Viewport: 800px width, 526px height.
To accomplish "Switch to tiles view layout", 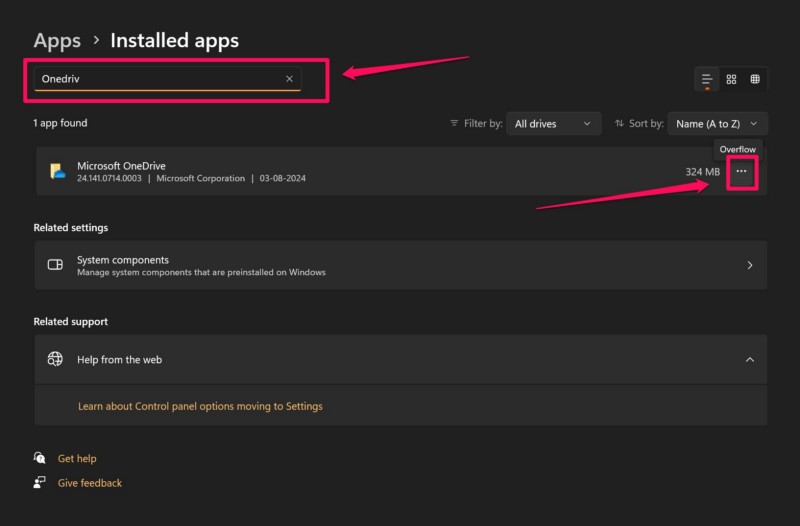I will click(x=755, y=79).
